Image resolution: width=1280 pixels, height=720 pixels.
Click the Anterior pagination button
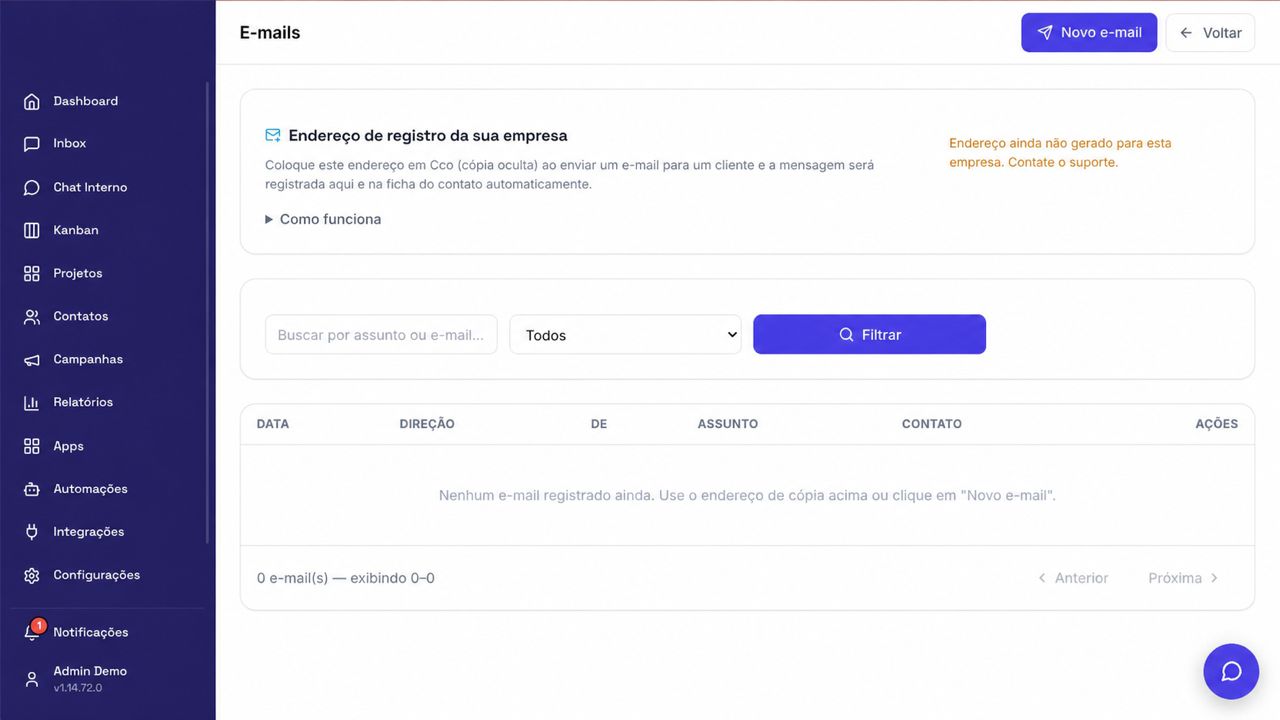[1072, 578]
